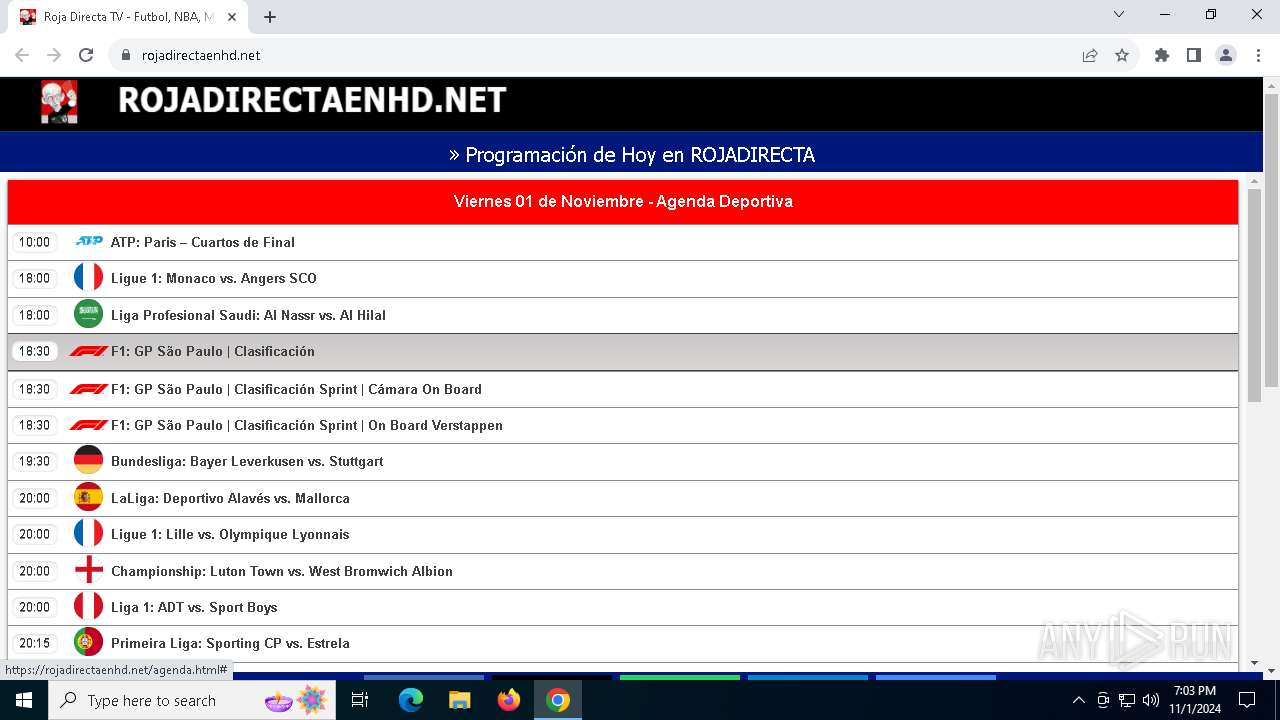
Task: Click the 19:30 time badge
Action: (34, 461)
